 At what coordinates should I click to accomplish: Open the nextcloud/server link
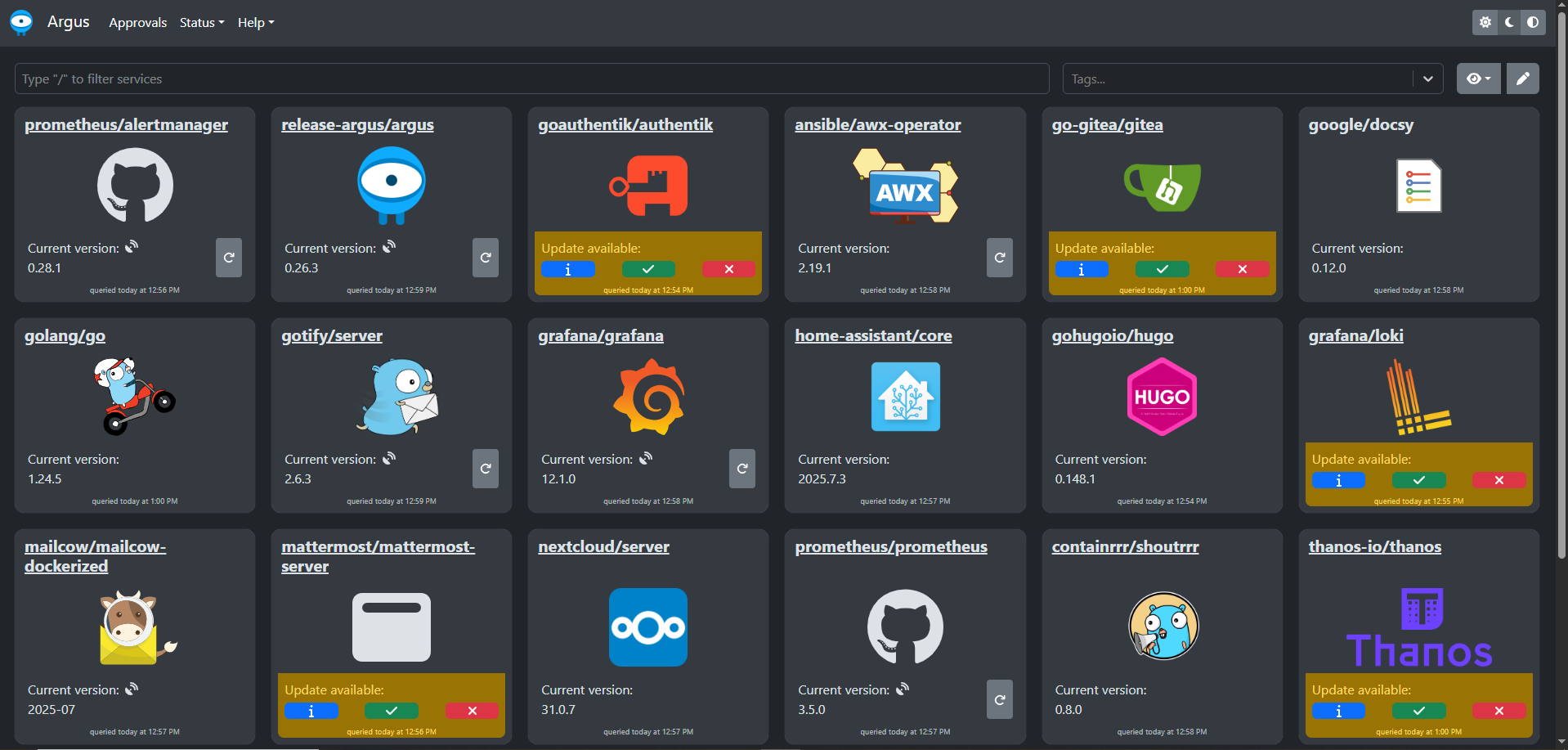pos(603,546)
